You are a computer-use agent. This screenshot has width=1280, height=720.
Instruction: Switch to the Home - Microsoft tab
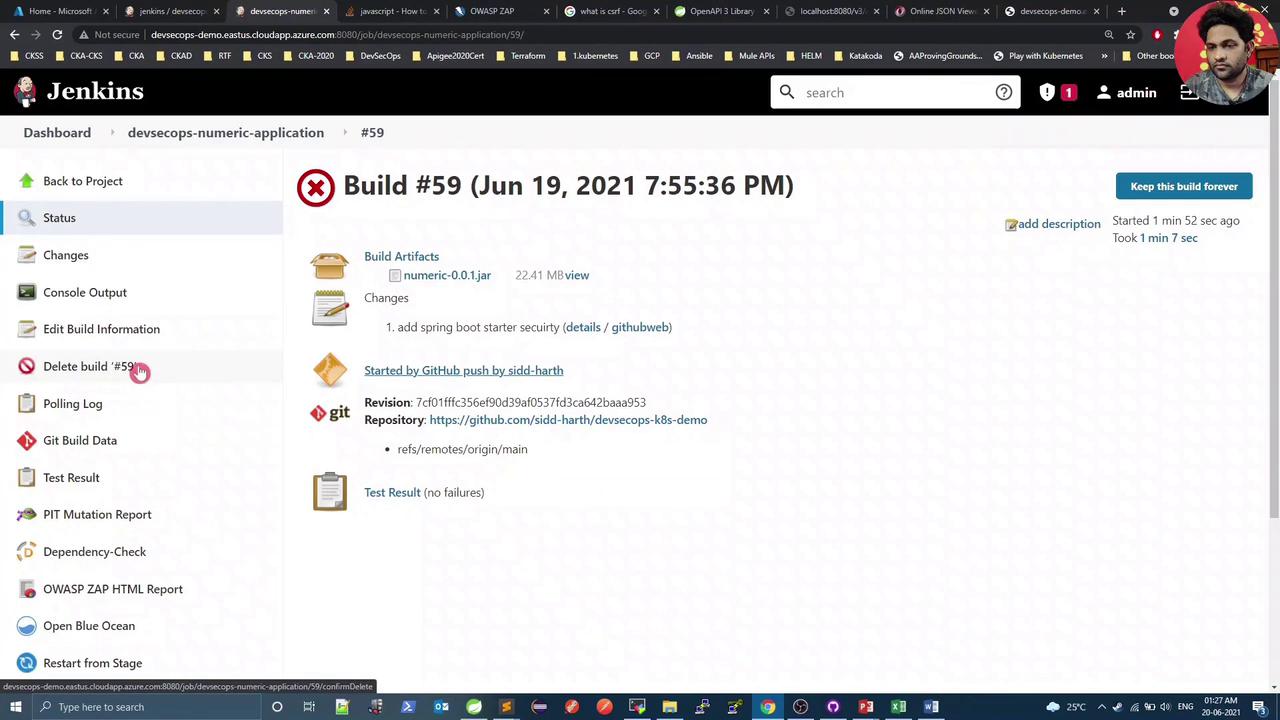click(60, 11)
